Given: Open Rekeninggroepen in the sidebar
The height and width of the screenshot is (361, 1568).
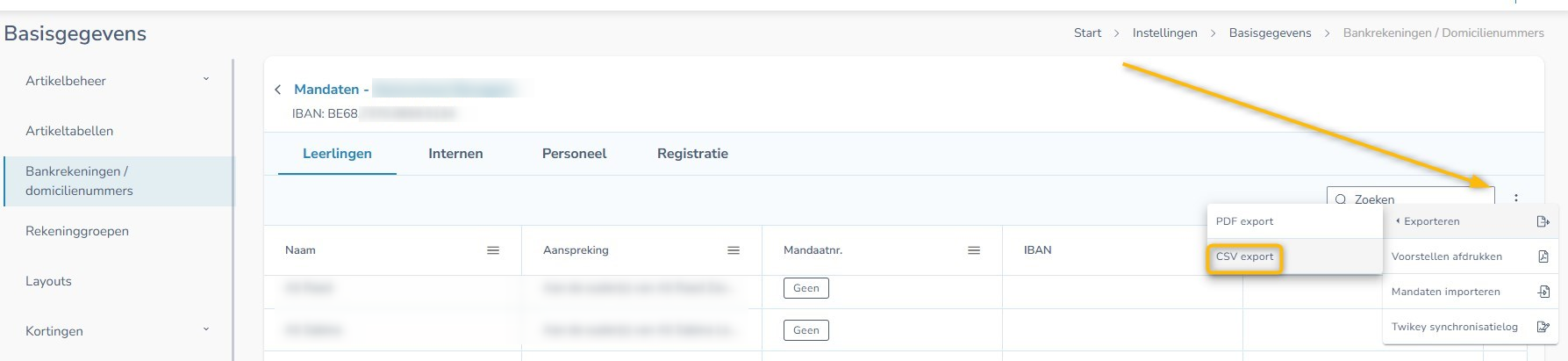Looking at the screenshot, I should pos(77,231).
